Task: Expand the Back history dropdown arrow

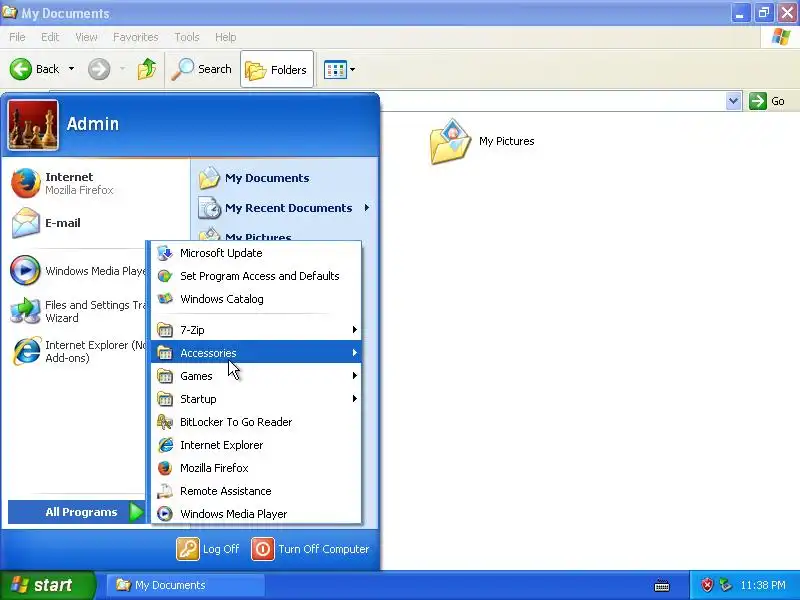Action: click(x=71, y=69)
